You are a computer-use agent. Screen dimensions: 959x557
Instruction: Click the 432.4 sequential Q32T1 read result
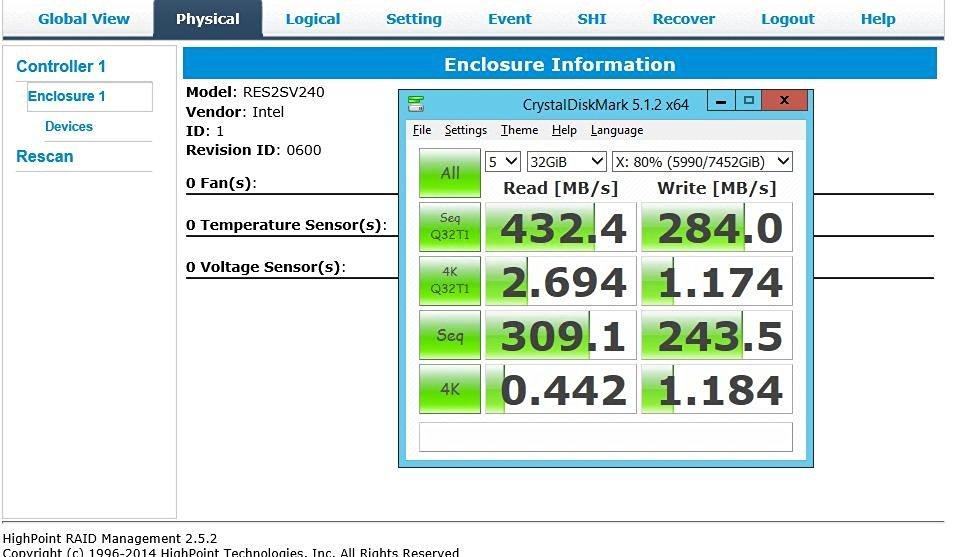pos(561,227)
